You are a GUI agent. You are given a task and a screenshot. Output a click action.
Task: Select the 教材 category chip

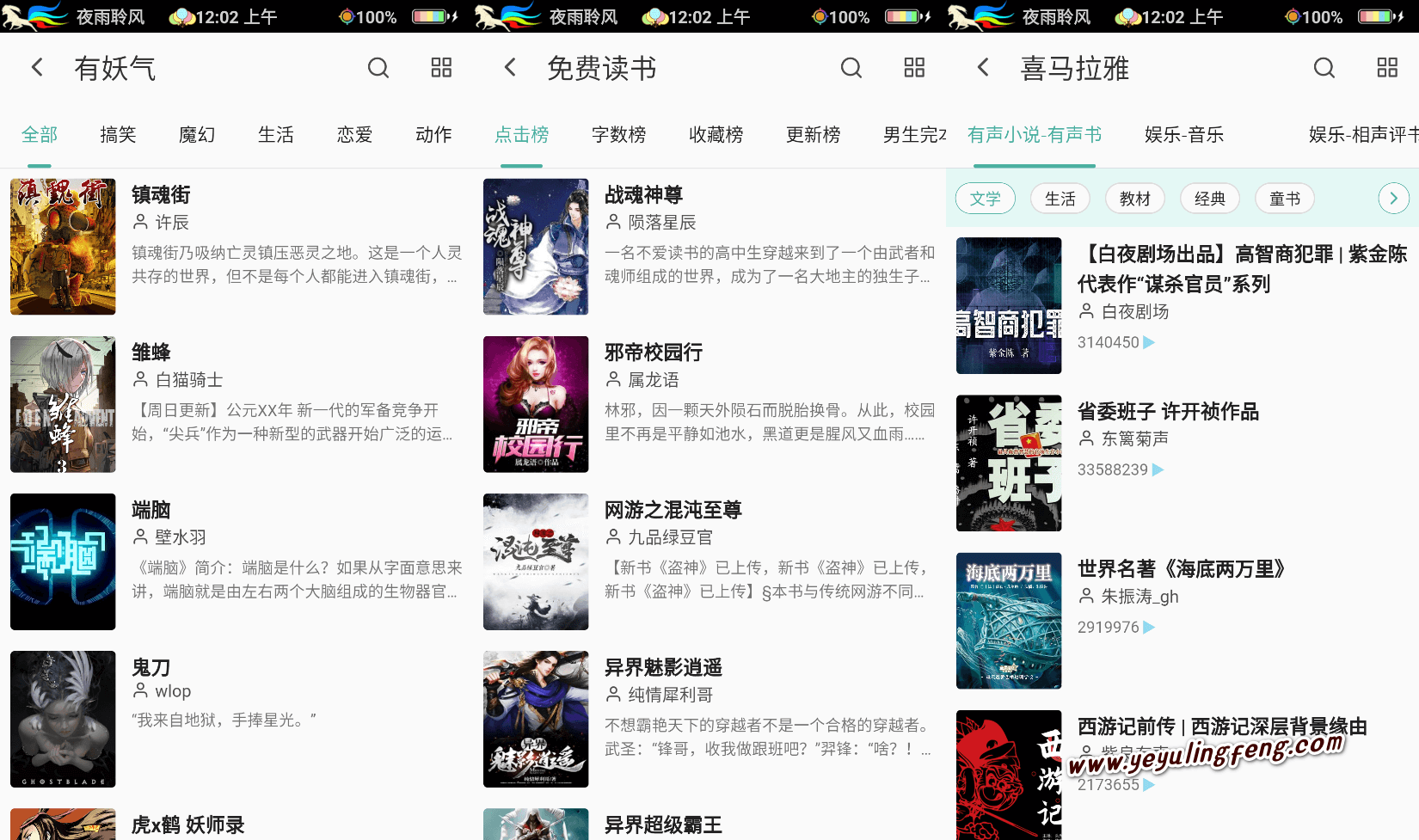(1135, 199)
